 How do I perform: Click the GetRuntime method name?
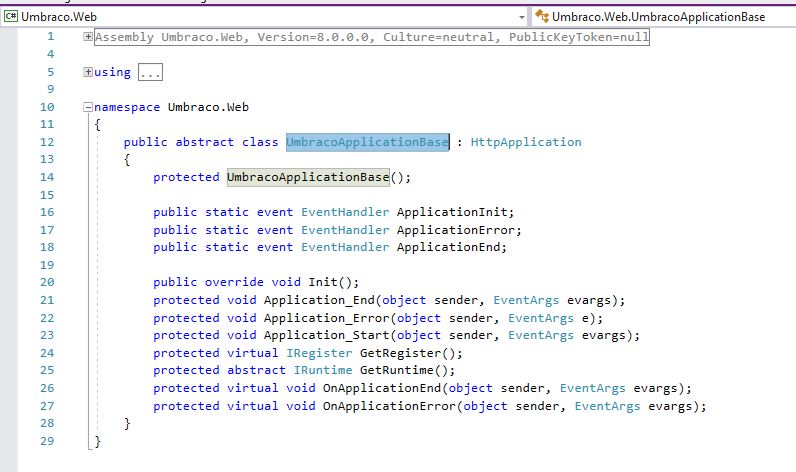click(x=397, y=370)
